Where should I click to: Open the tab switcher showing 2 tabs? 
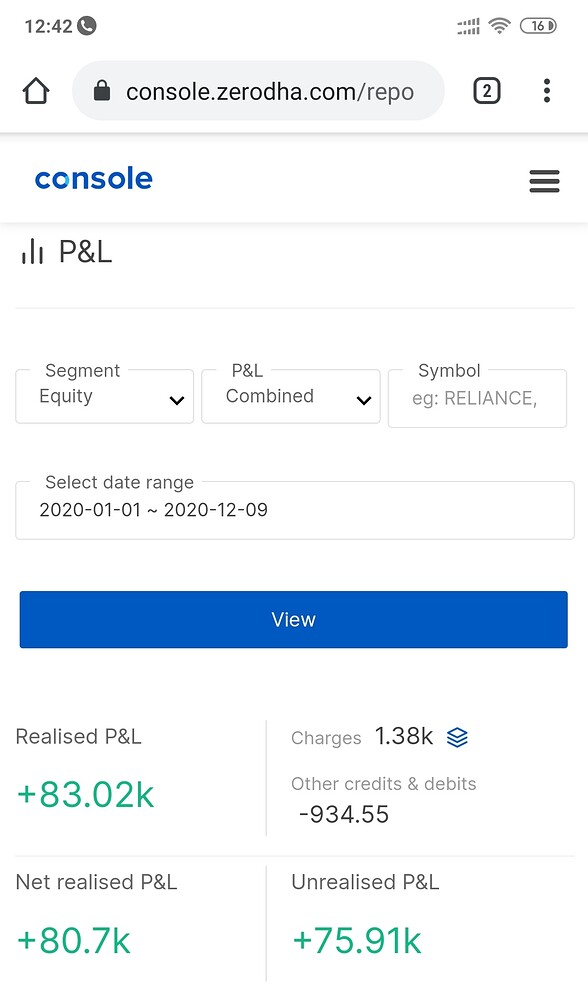tap(487, 90)
